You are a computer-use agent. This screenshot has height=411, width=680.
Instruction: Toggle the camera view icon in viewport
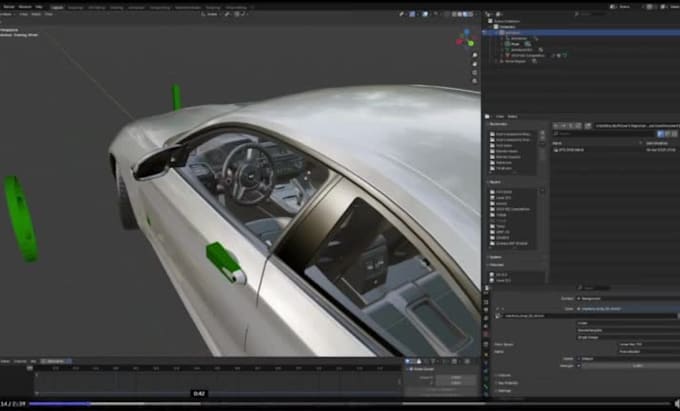475,72
